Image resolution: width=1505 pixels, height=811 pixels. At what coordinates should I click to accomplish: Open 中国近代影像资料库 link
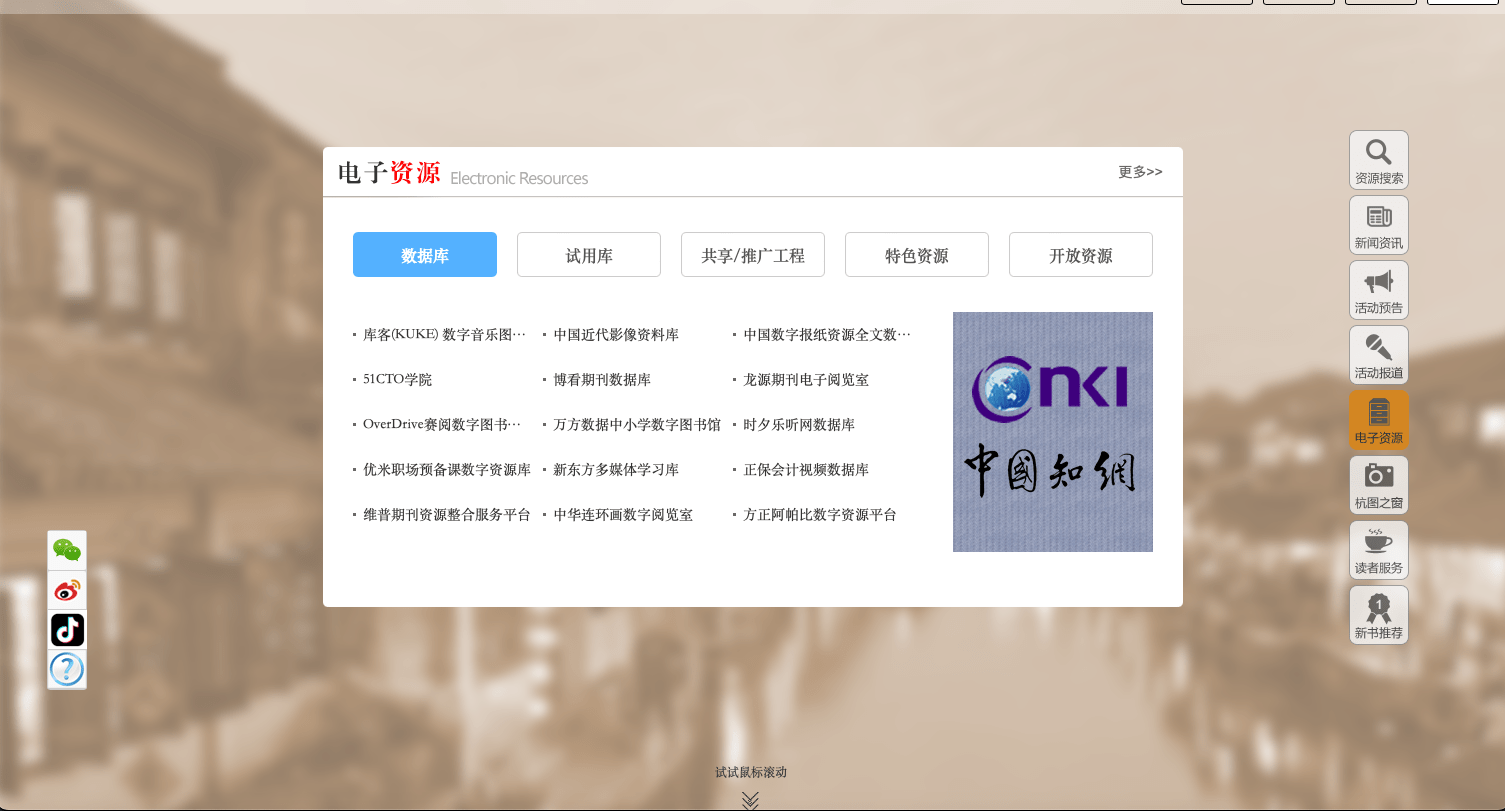(x=616, y=335)
